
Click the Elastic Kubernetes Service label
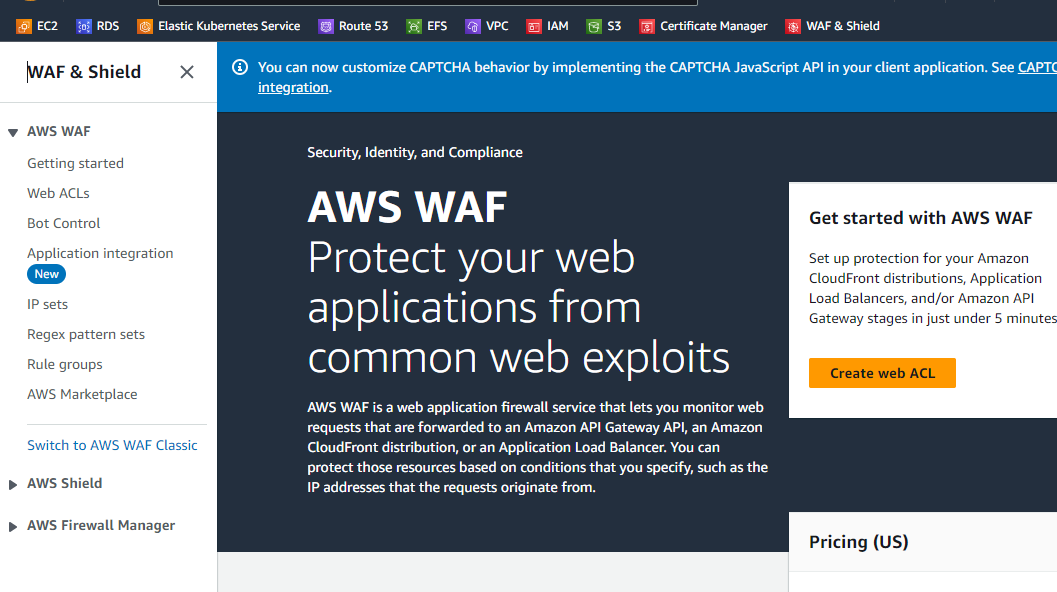[229, 26]
